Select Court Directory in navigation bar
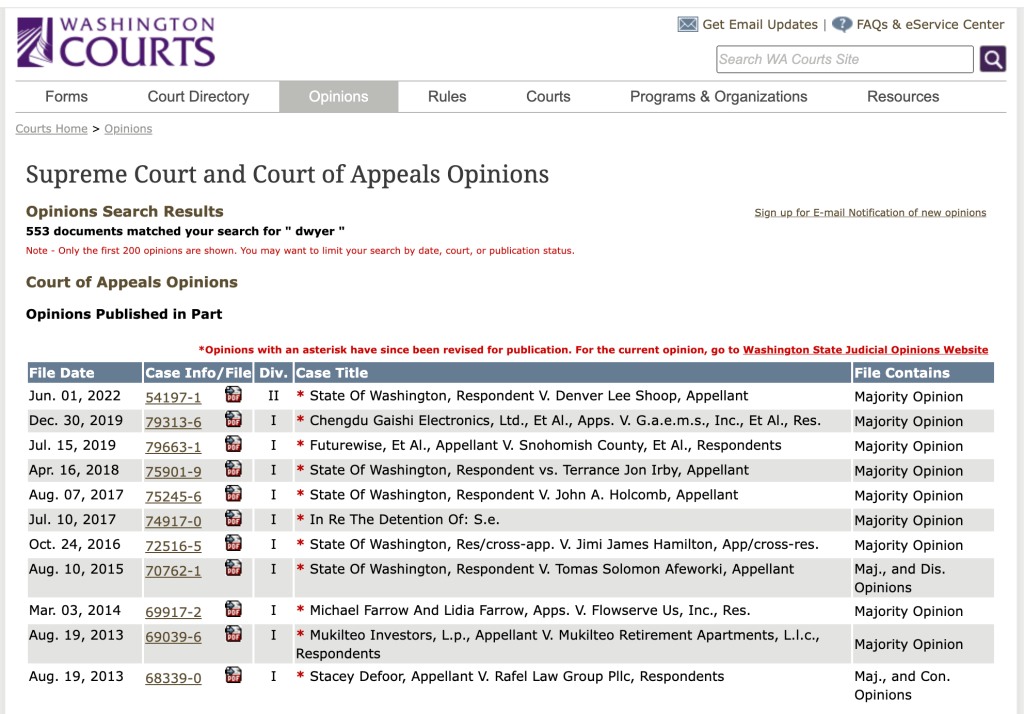The height and width of the screenshot is (714, 1024). pyautogui.click(x=198, y=97)
